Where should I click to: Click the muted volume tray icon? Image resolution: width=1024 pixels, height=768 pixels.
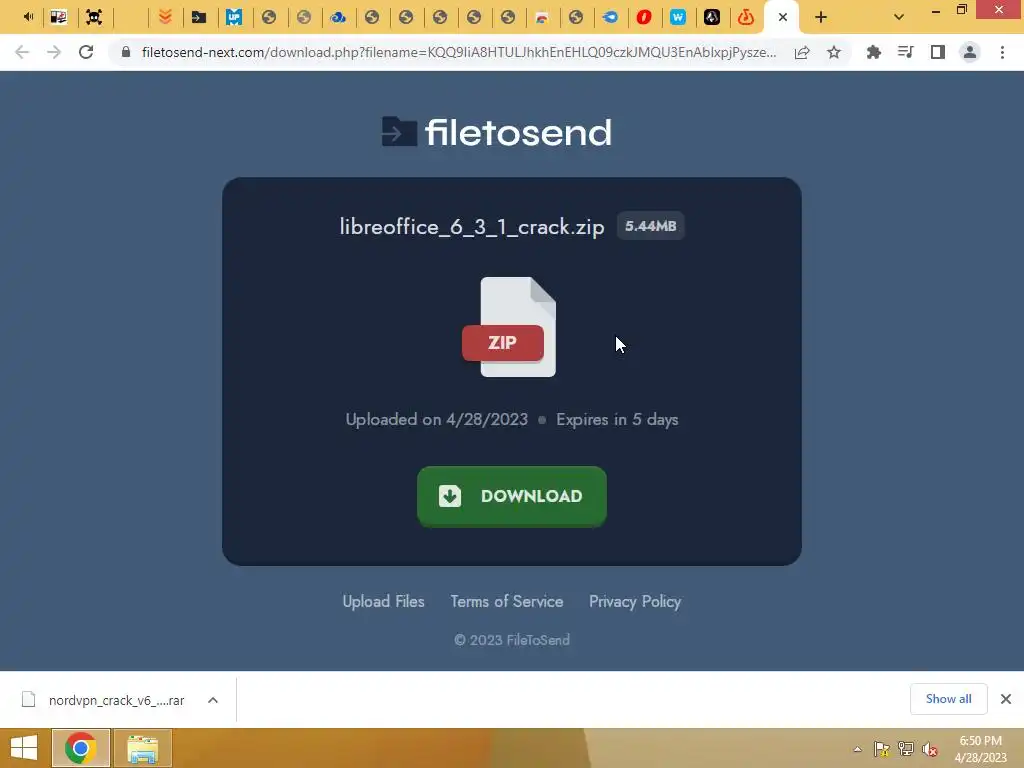pyautogui.click(x=930, y=749)
